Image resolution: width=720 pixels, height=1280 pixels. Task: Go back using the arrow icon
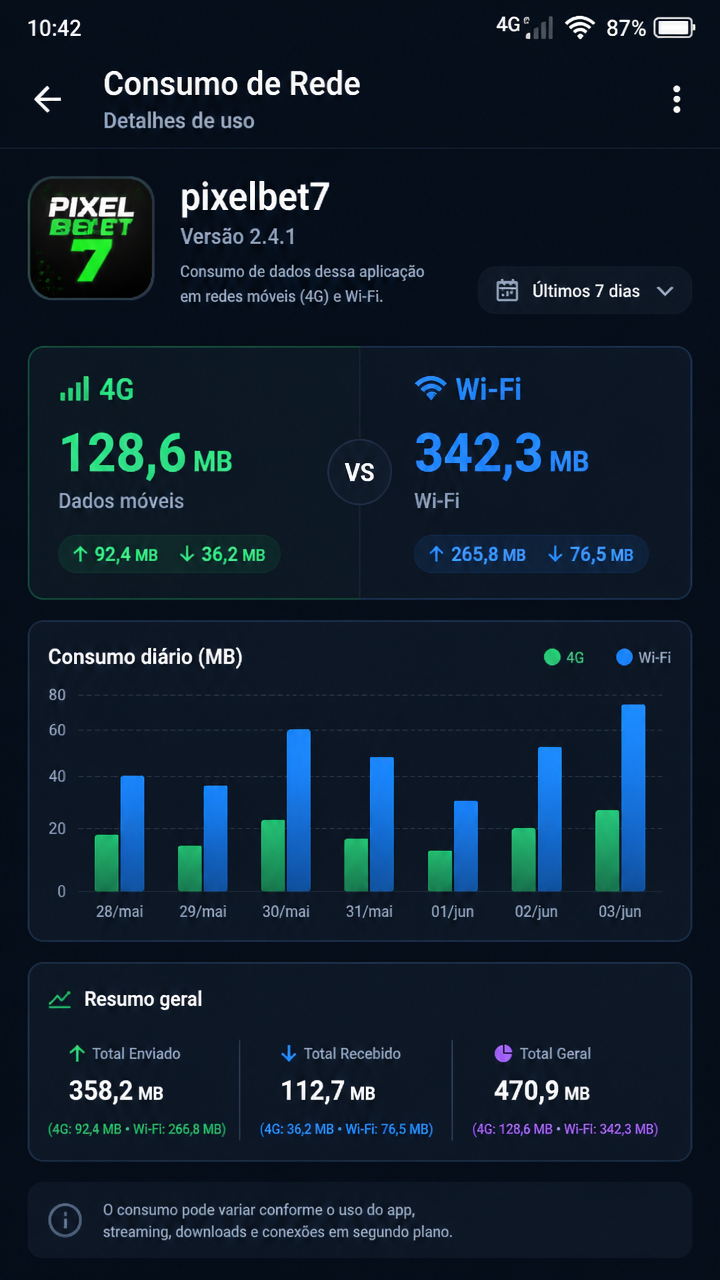(x=47, y=99)
